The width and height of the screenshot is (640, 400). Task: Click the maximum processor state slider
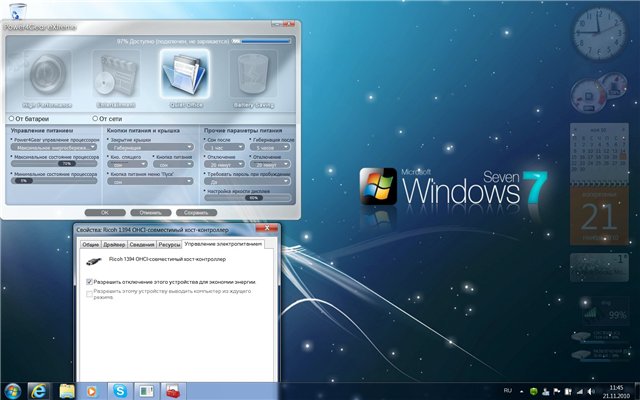click(x=54, y=163)
